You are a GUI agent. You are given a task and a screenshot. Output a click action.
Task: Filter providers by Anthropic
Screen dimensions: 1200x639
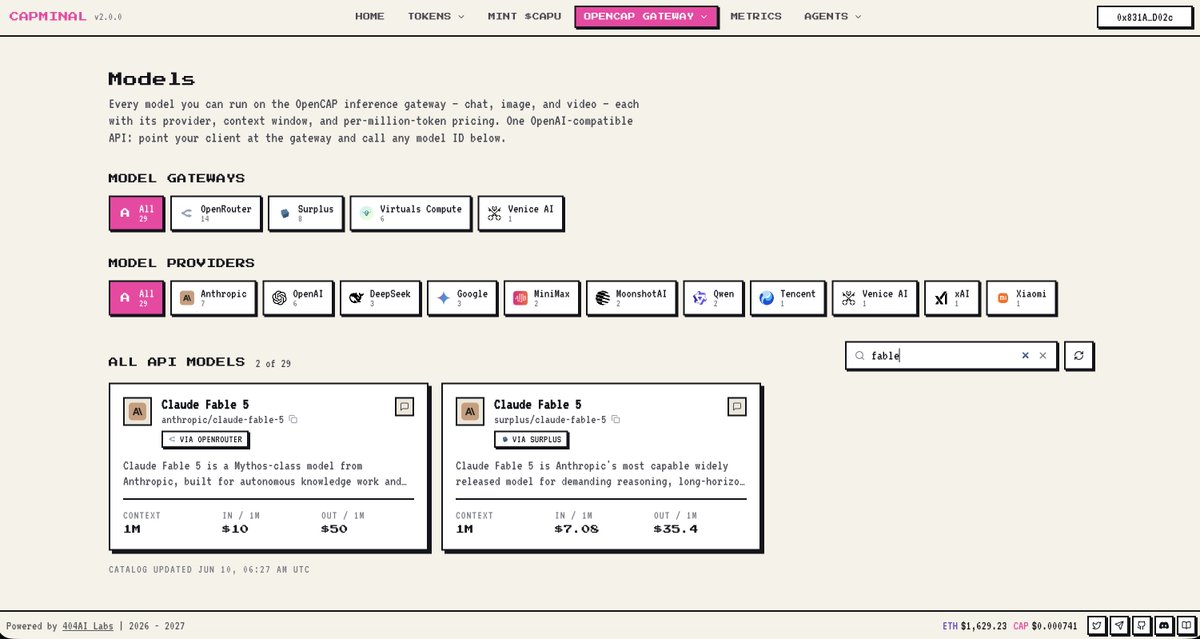[x=214, y=298]
